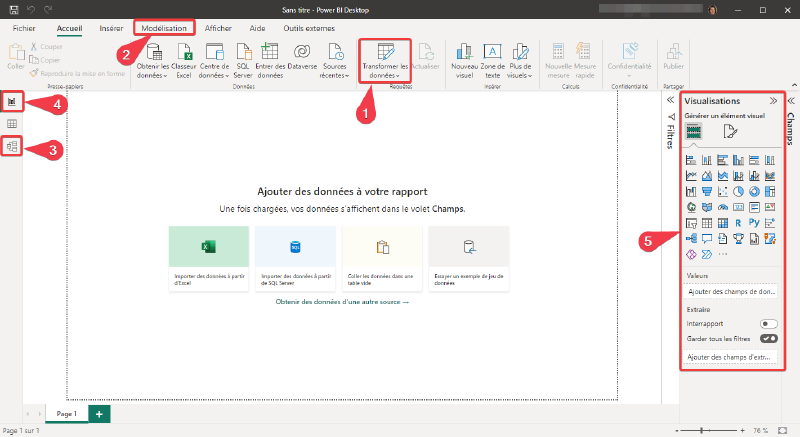Get more visuals via three dots
Image resolution: width=800 pixels, height=437 pixels.
[x=722, y=254]
